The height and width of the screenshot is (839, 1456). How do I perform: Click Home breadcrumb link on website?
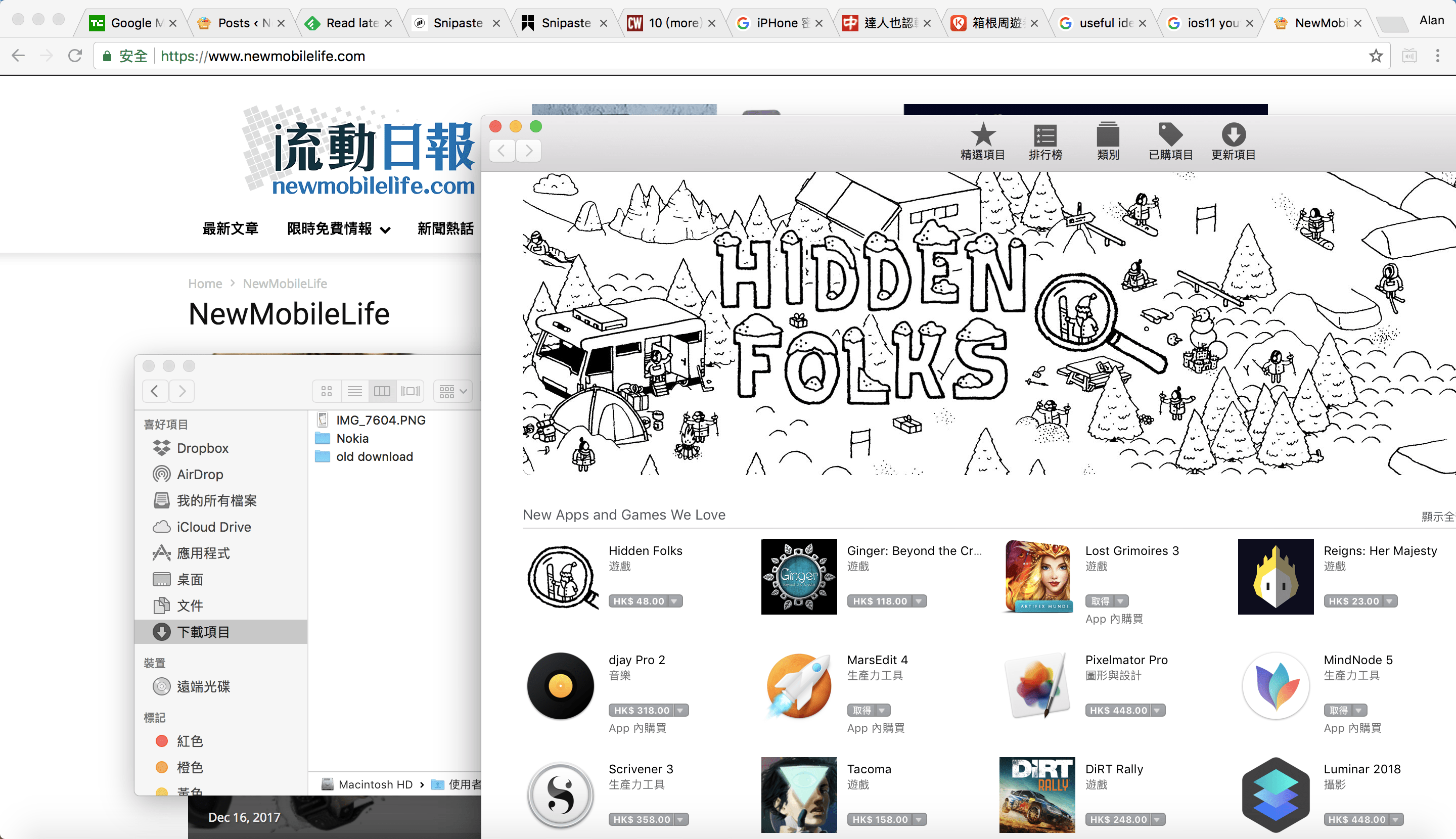tap(205, 284)
